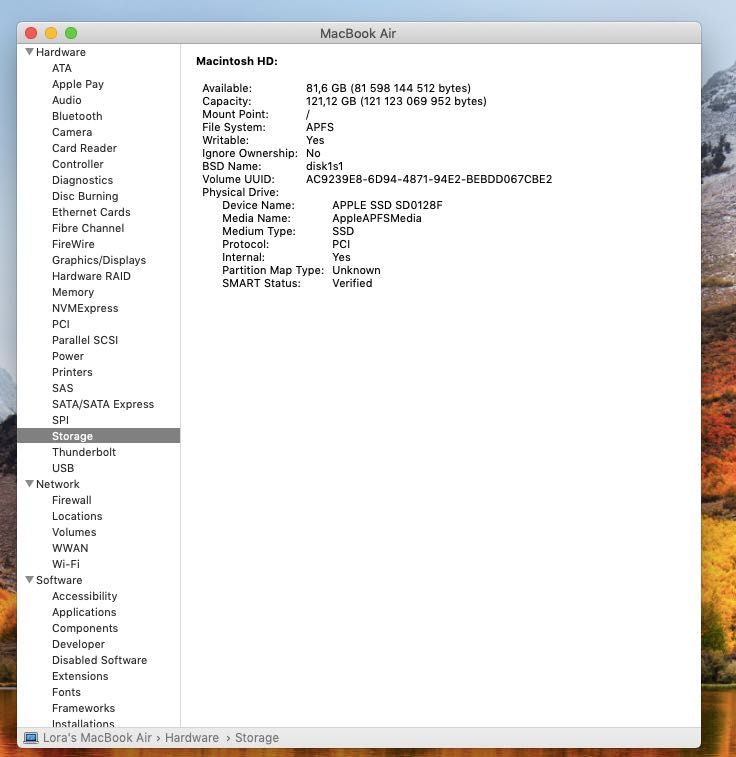Select NVMExpress in the sidebar
This screenshot has height=757, width=736.
tap(85, 308)
